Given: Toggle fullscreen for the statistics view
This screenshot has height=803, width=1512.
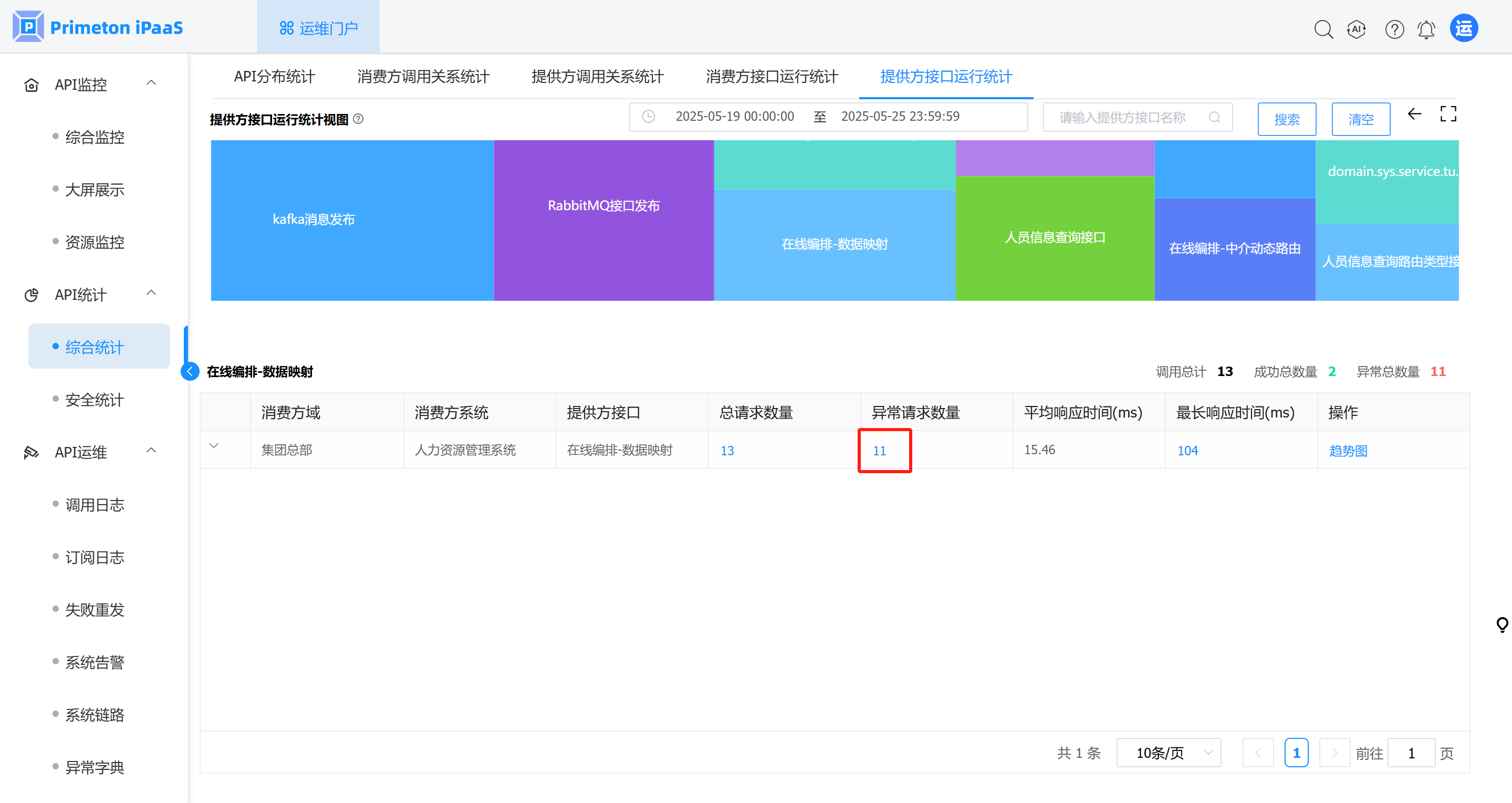Looking at the screenshot, I should point(1448,114).
